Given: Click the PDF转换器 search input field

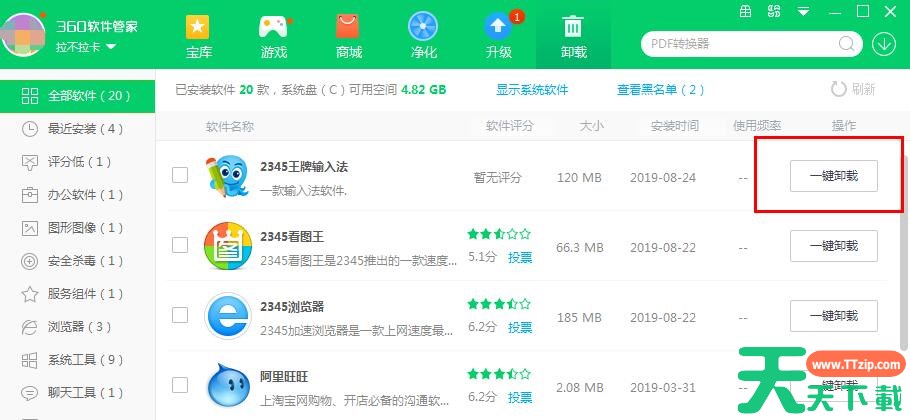Looking at the screenshot, I should (x=740, y=44).
